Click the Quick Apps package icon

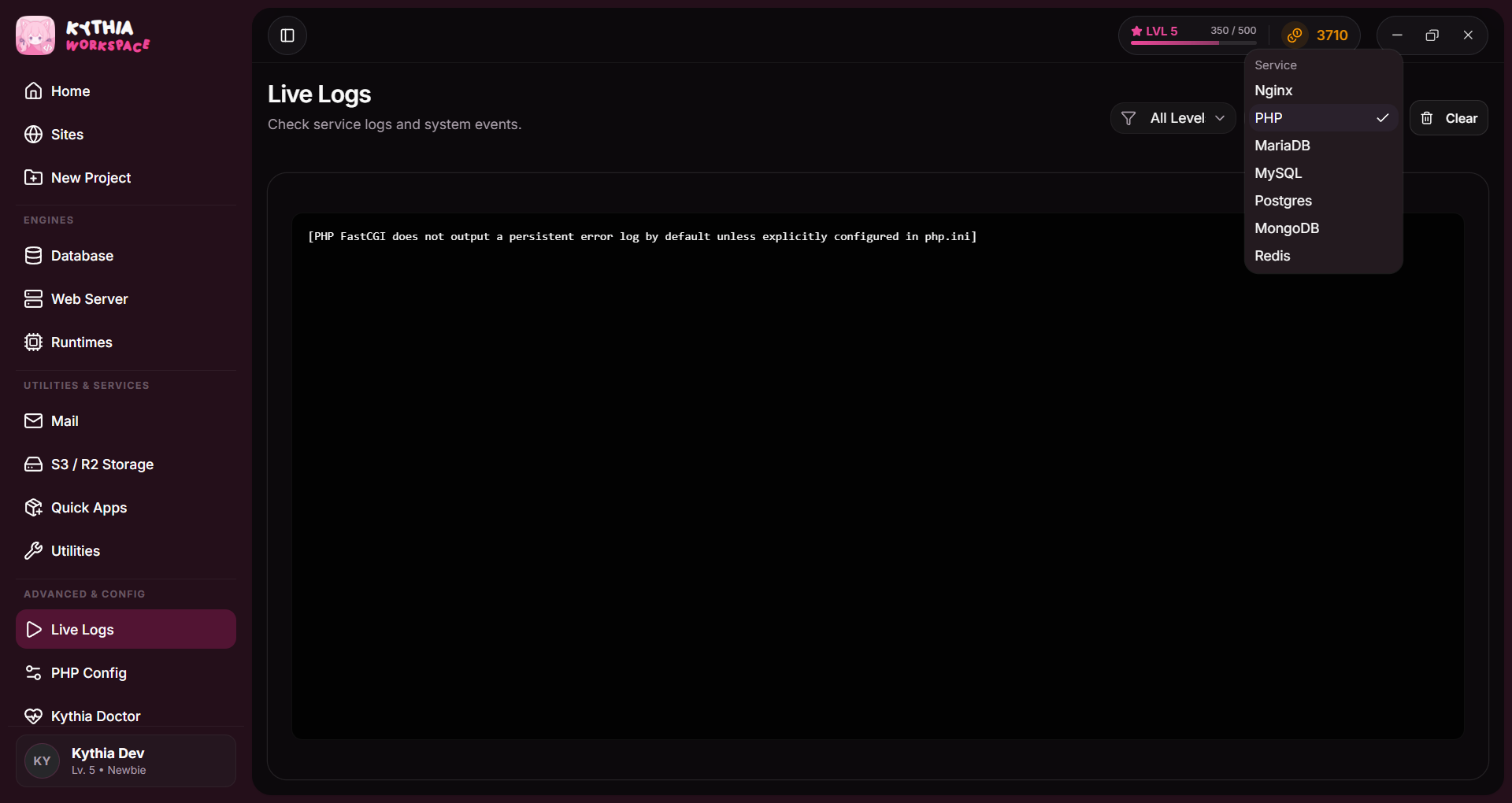click(x=33, y=507)
